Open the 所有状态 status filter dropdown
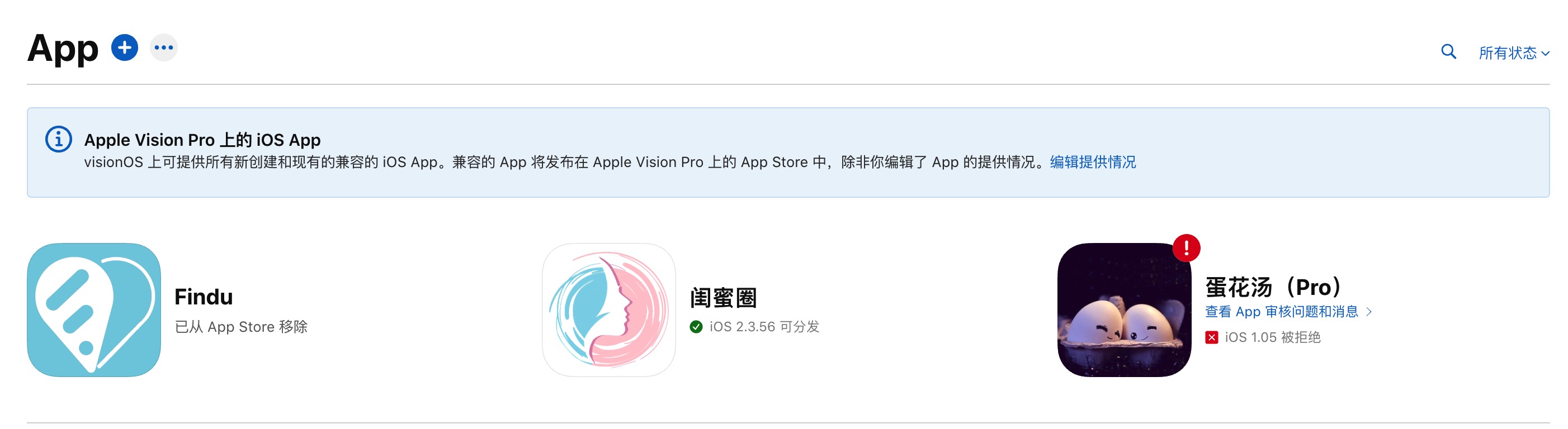This screenshot has height=429, width=1568. 1513,53
